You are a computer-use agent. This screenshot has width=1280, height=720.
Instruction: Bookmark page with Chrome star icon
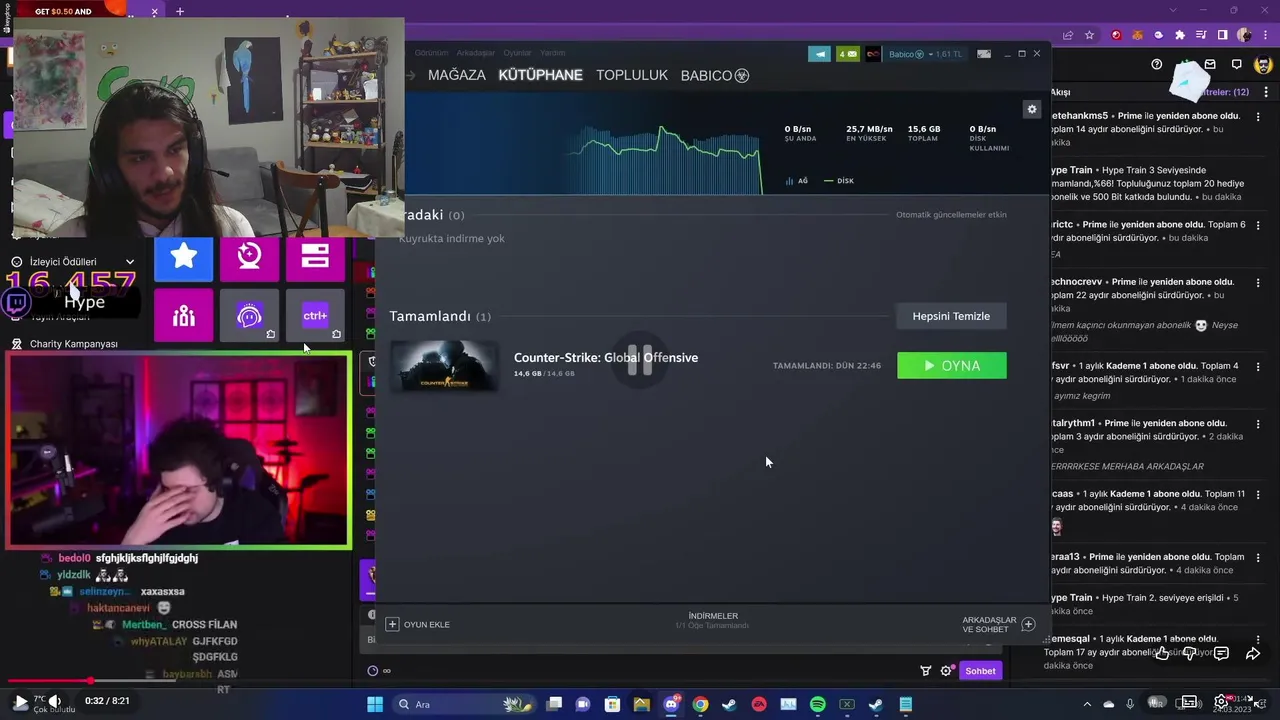(1091, 35)
